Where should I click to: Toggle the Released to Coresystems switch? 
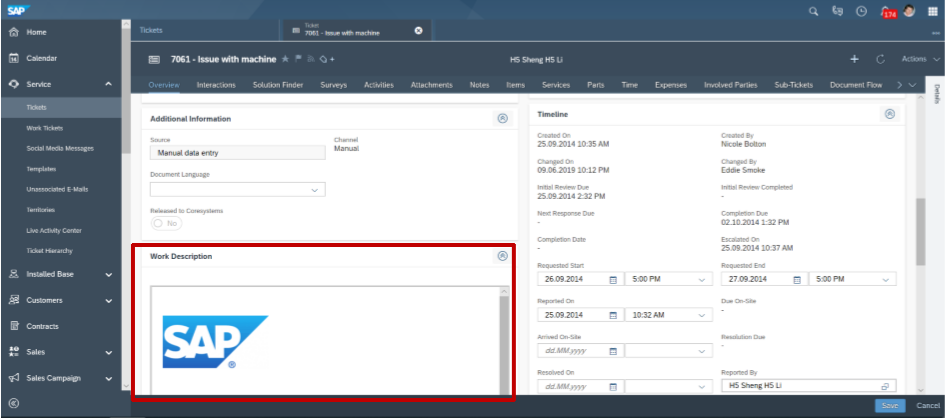(166, 224)
